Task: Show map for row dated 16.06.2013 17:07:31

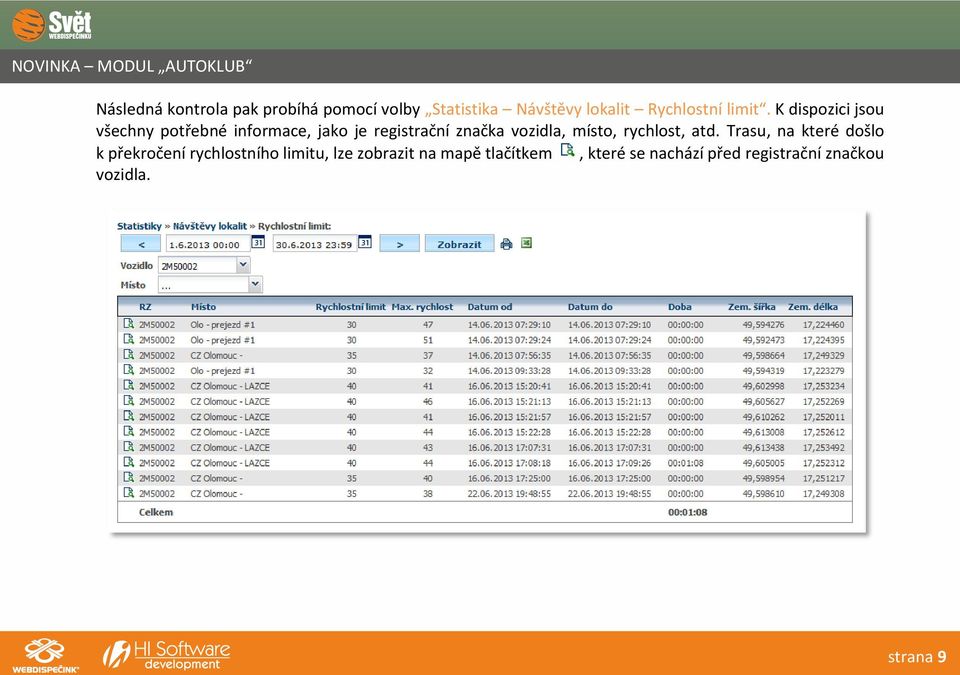Action: [x=129, y=446]
